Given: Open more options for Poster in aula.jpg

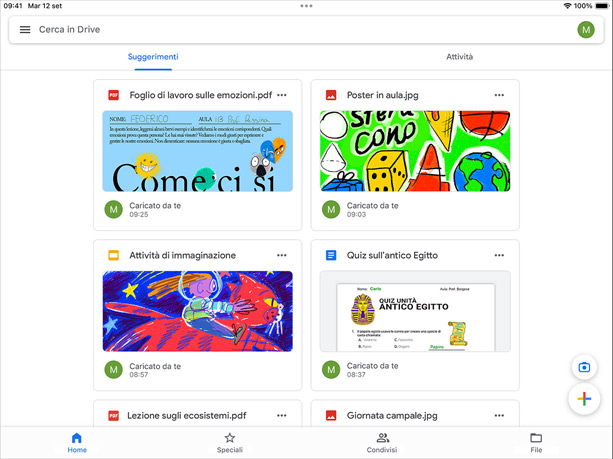Looking at the screenshot, I should 499,96.
